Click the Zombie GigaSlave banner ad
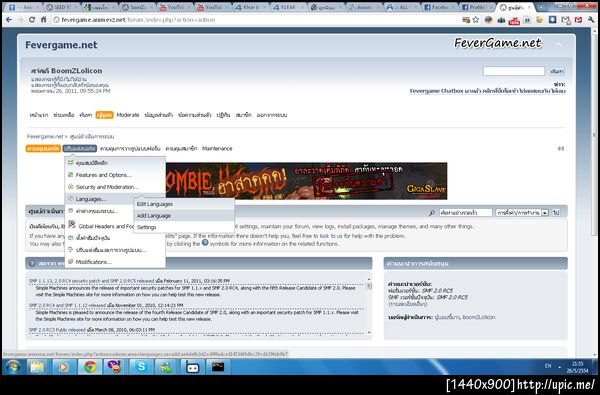 pos(306,181)
